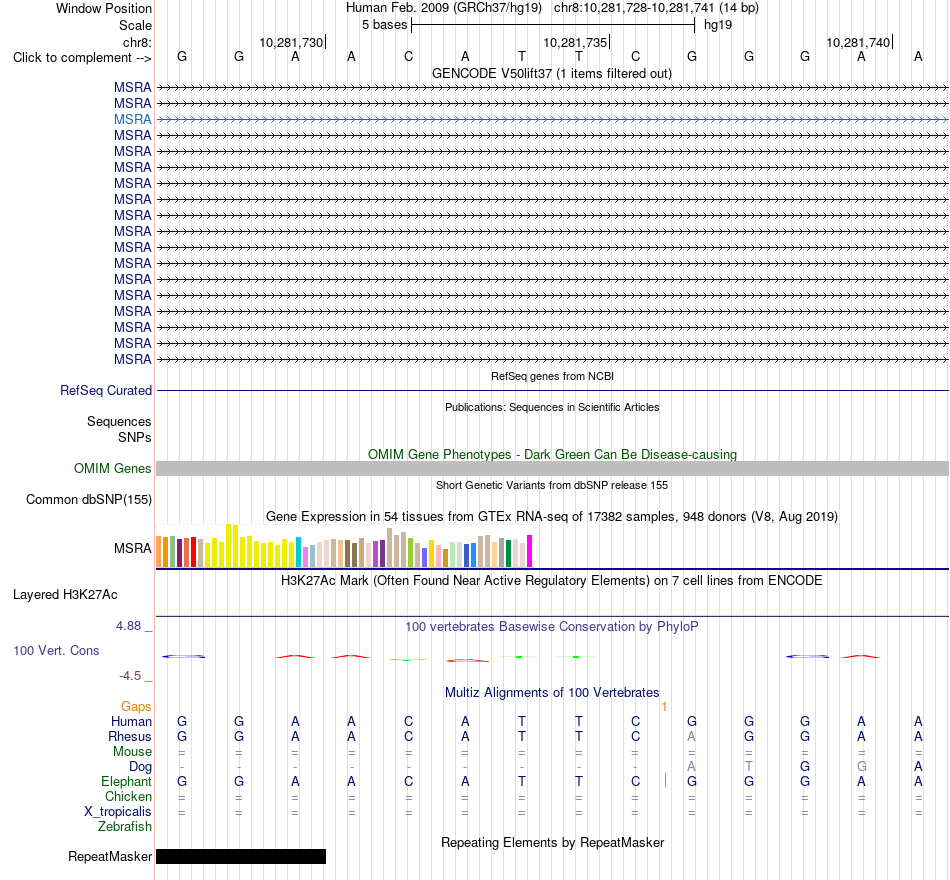Click the 10,281,730 ruler coordinate

pos(291,42)
